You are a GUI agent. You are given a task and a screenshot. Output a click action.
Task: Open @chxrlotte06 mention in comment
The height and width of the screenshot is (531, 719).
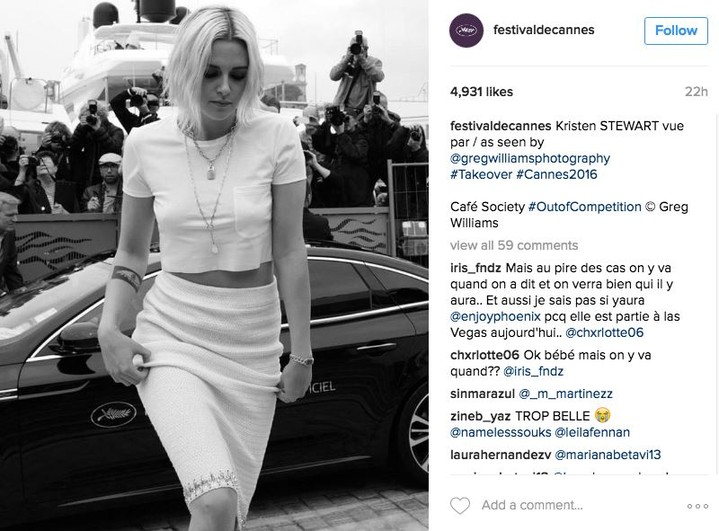(x=604, y=332)
